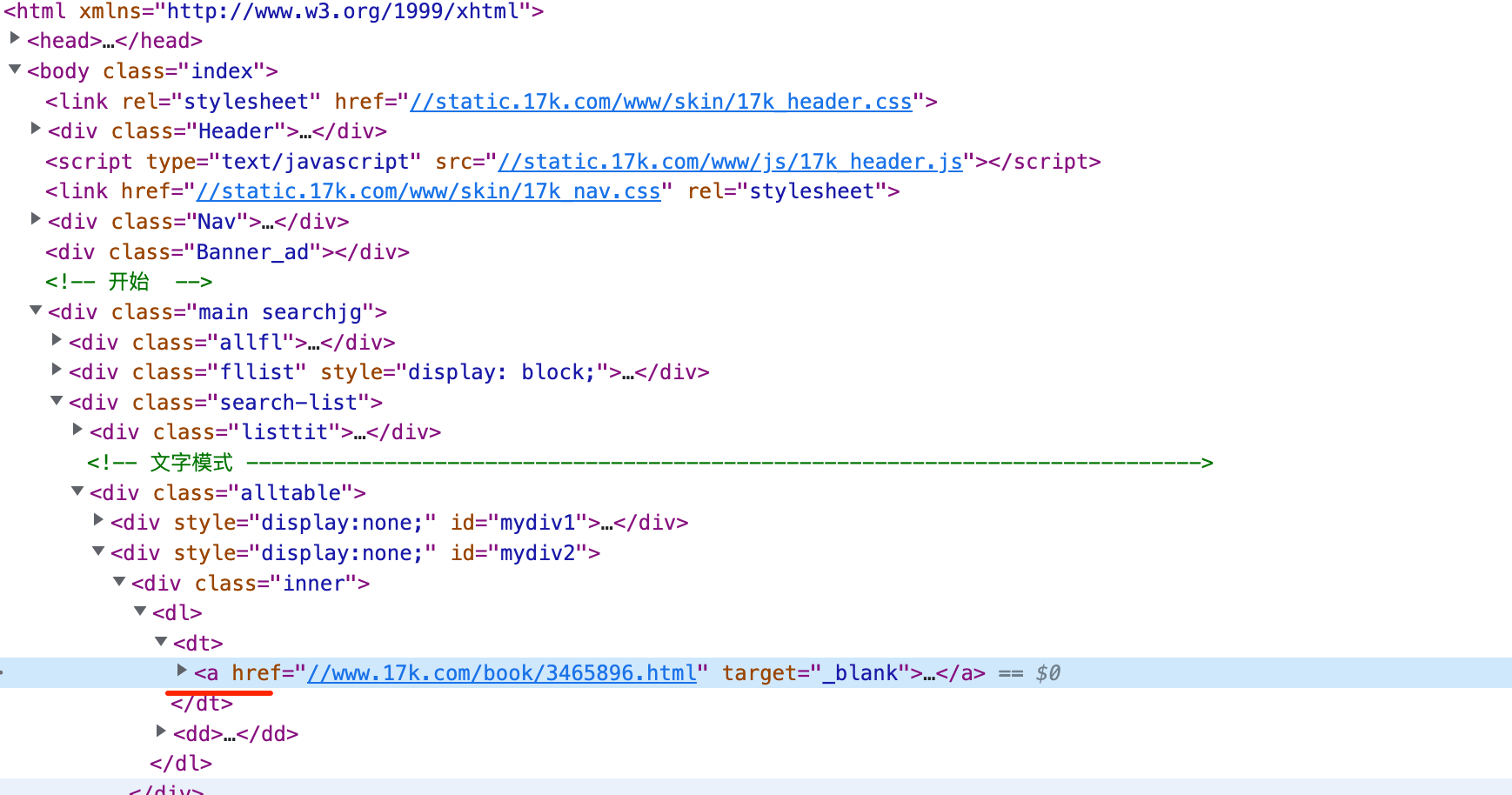The width and height of the screenshot is (1512, 795).
Task: Open the 17k_nav.css stylesheet link
Action: click(428, 191)
